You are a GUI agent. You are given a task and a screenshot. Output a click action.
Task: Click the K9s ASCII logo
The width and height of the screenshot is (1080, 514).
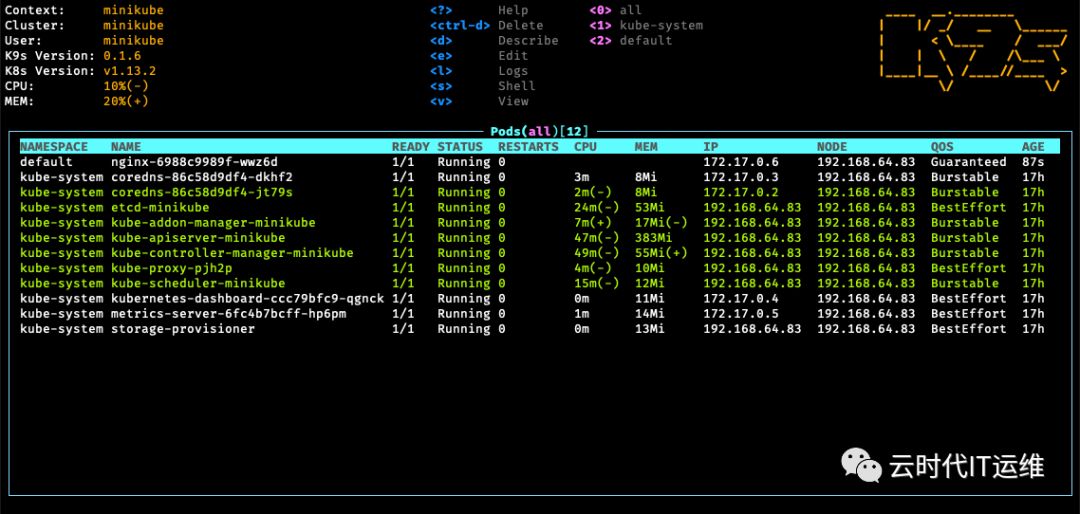point(973,52)
